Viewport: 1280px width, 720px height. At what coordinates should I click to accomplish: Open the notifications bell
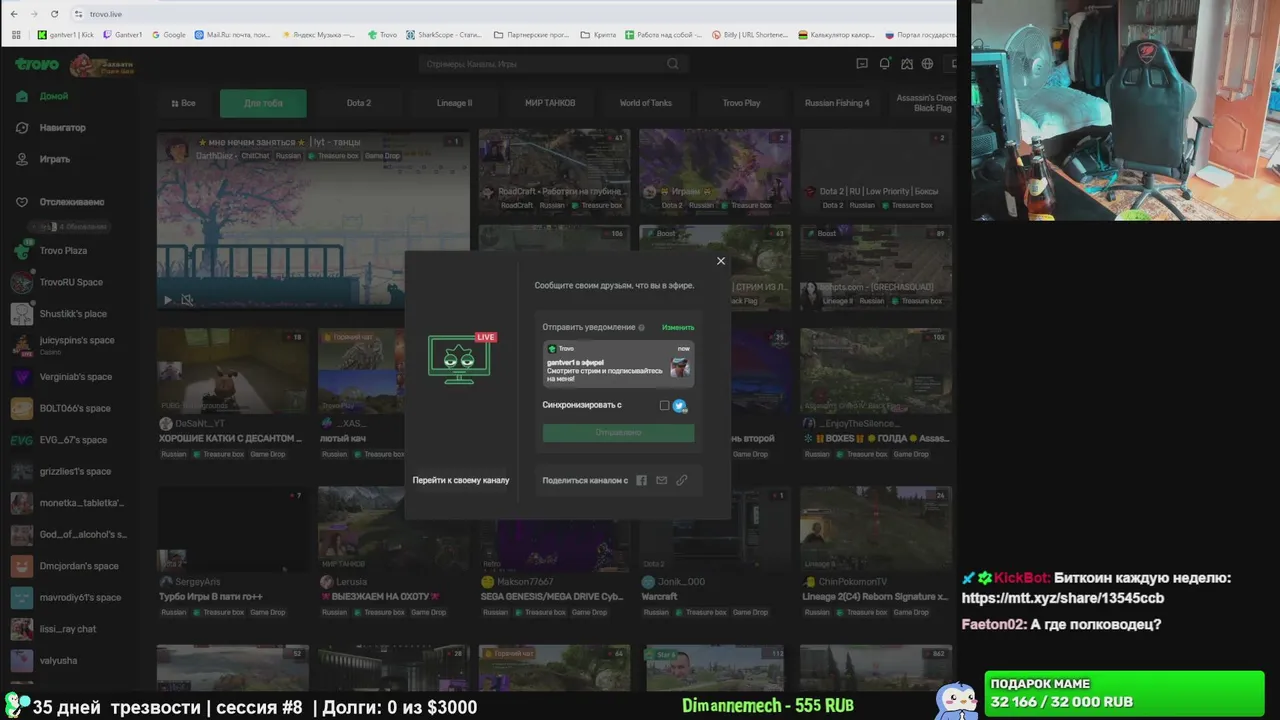click(884, 64)
